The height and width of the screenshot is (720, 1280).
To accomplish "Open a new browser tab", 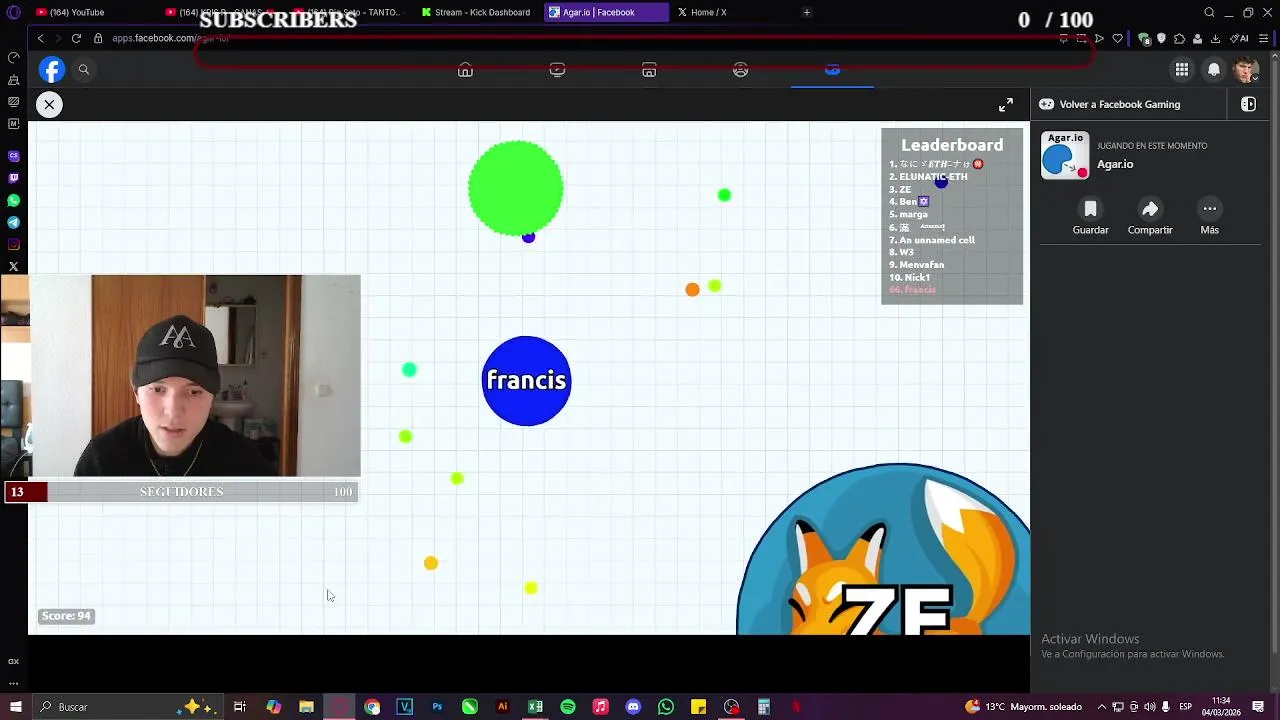I will 807,12.
